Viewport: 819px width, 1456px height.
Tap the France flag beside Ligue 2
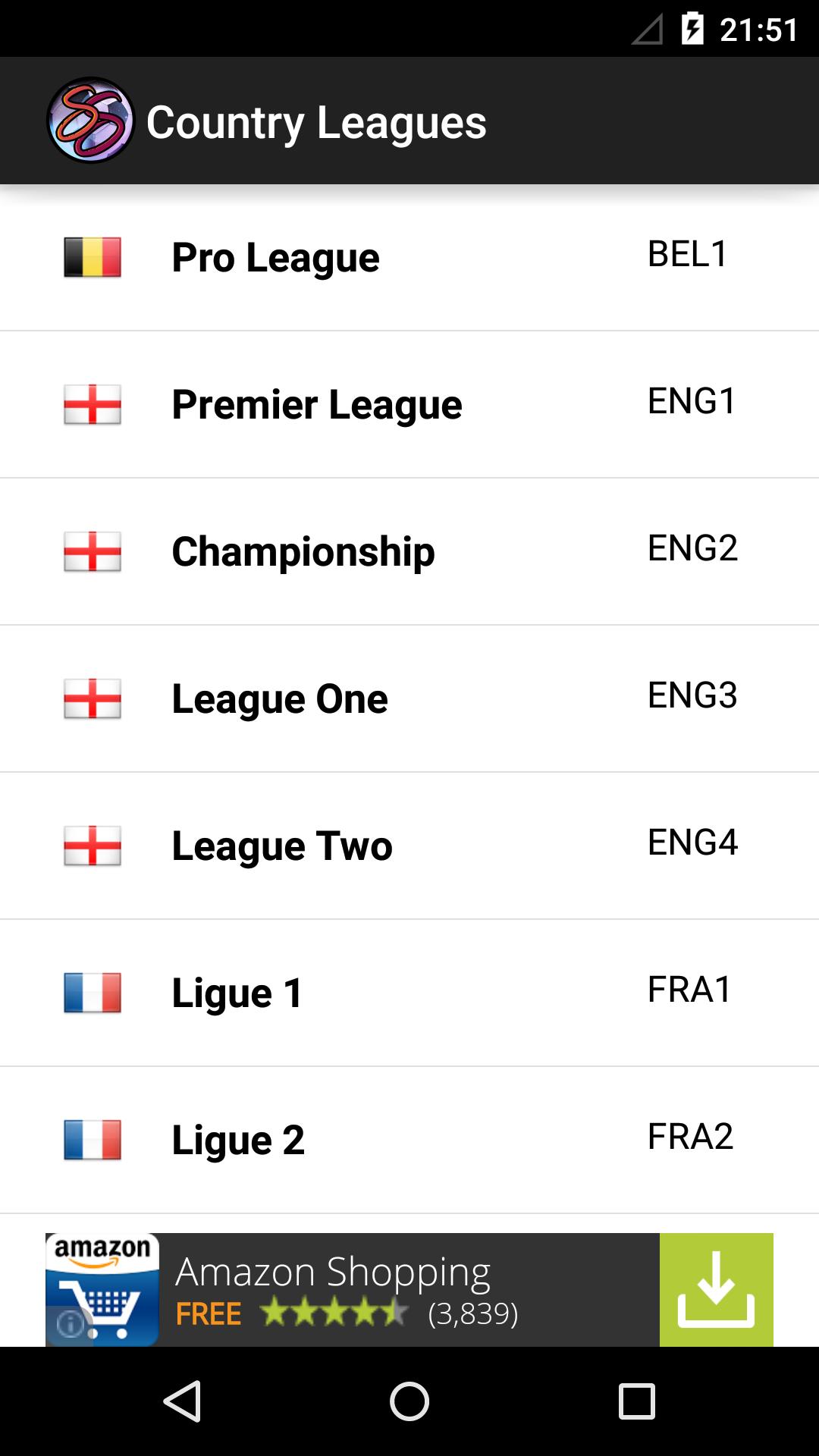tap(93, 1140)
